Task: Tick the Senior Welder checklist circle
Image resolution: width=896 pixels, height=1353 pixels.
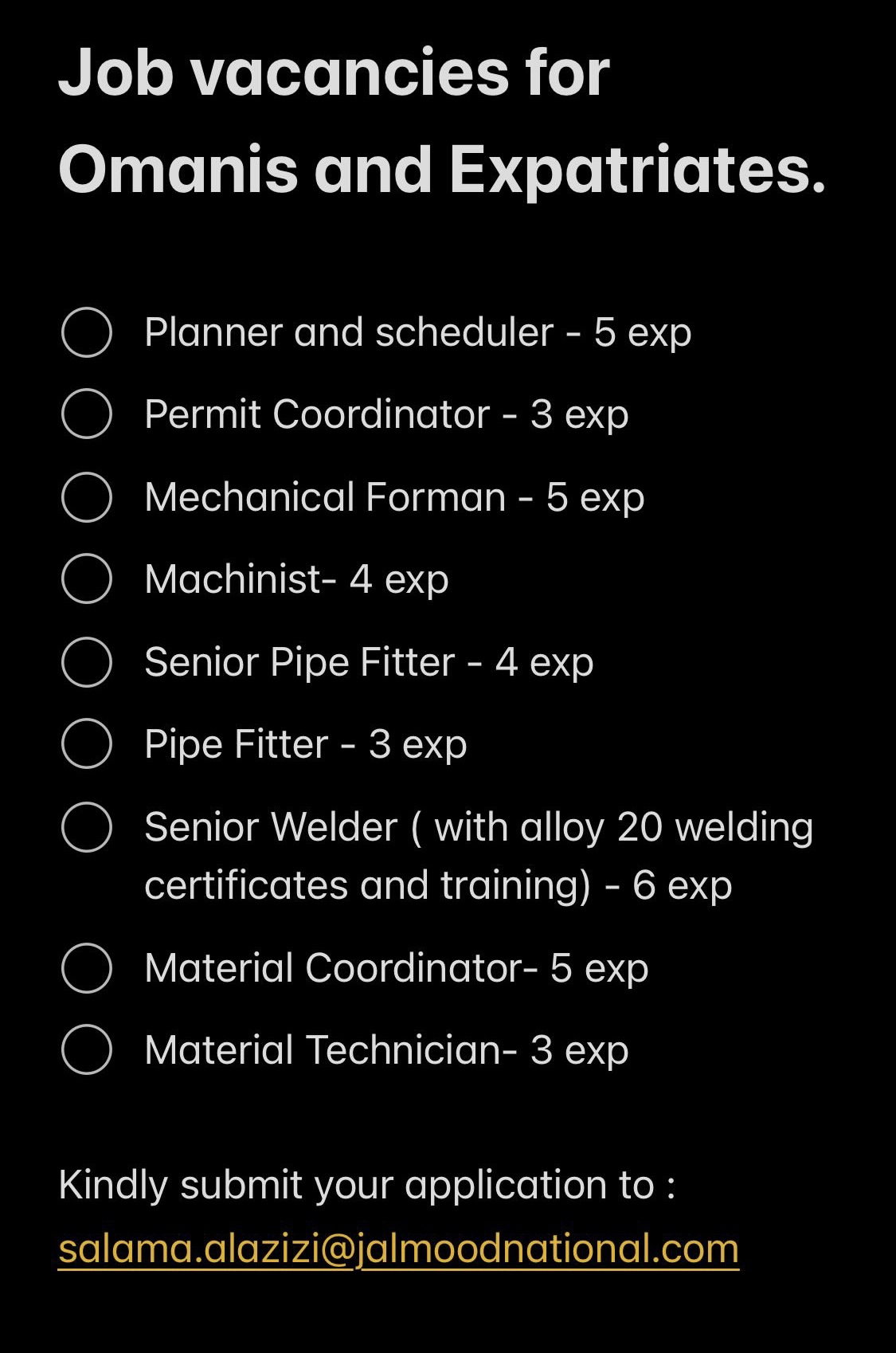Action: click(86, 828)
